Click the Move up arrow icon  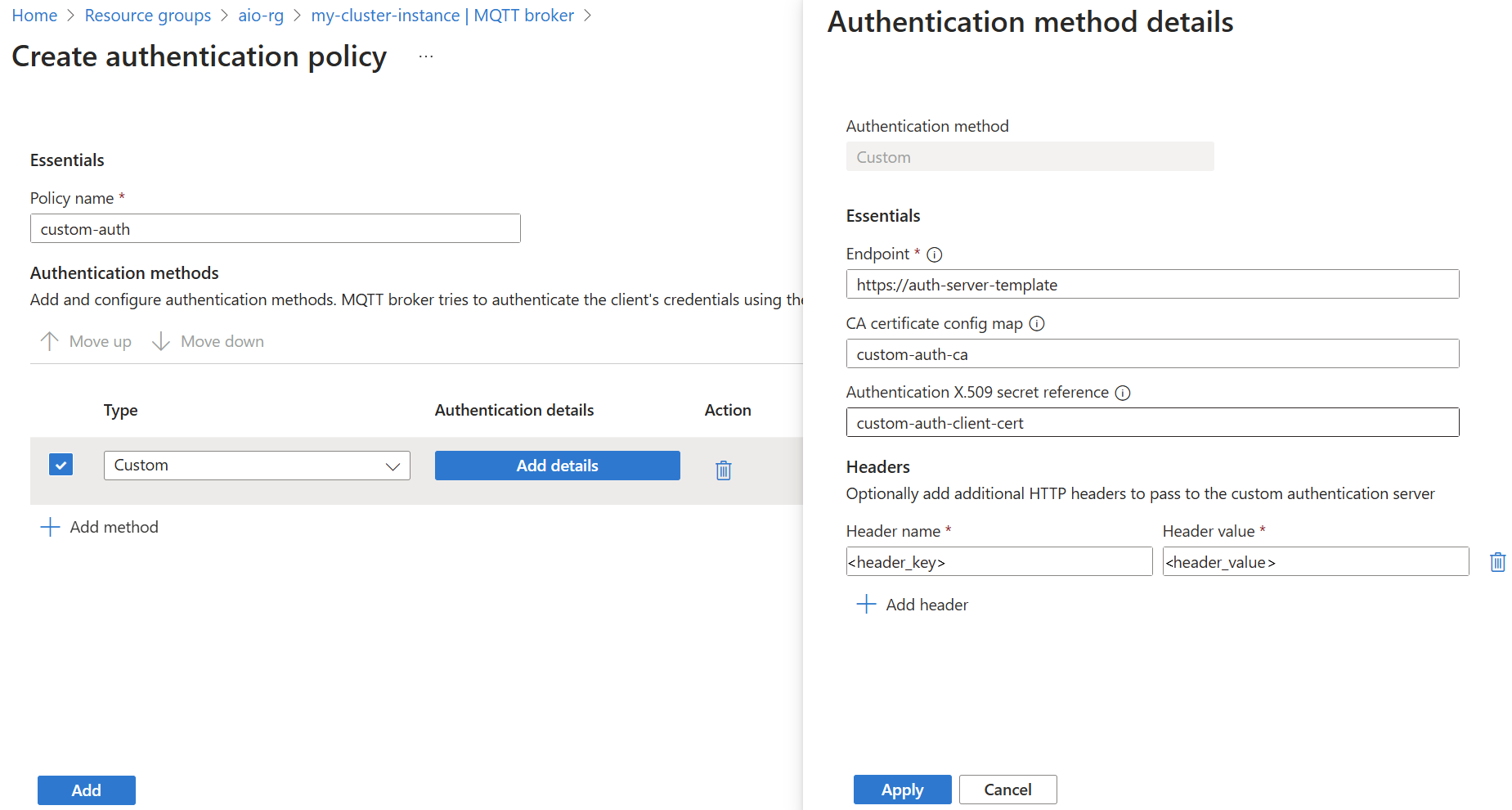50,341
